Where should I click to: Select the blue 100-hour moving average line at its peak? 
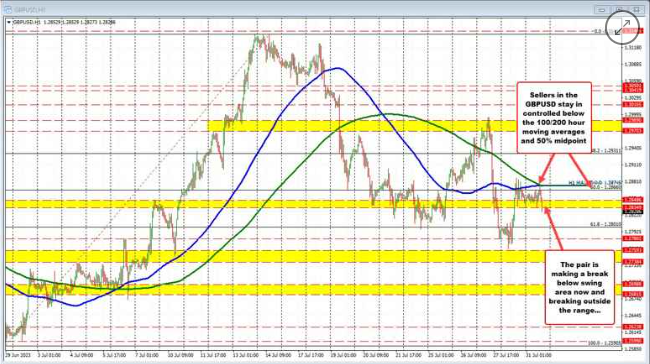(x=339, y=68)
